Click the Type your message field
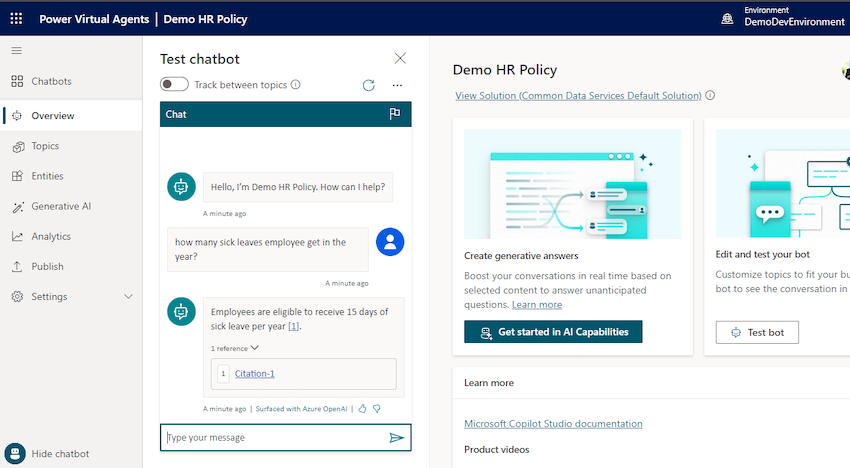850x468 pixels. pos(275,438)
